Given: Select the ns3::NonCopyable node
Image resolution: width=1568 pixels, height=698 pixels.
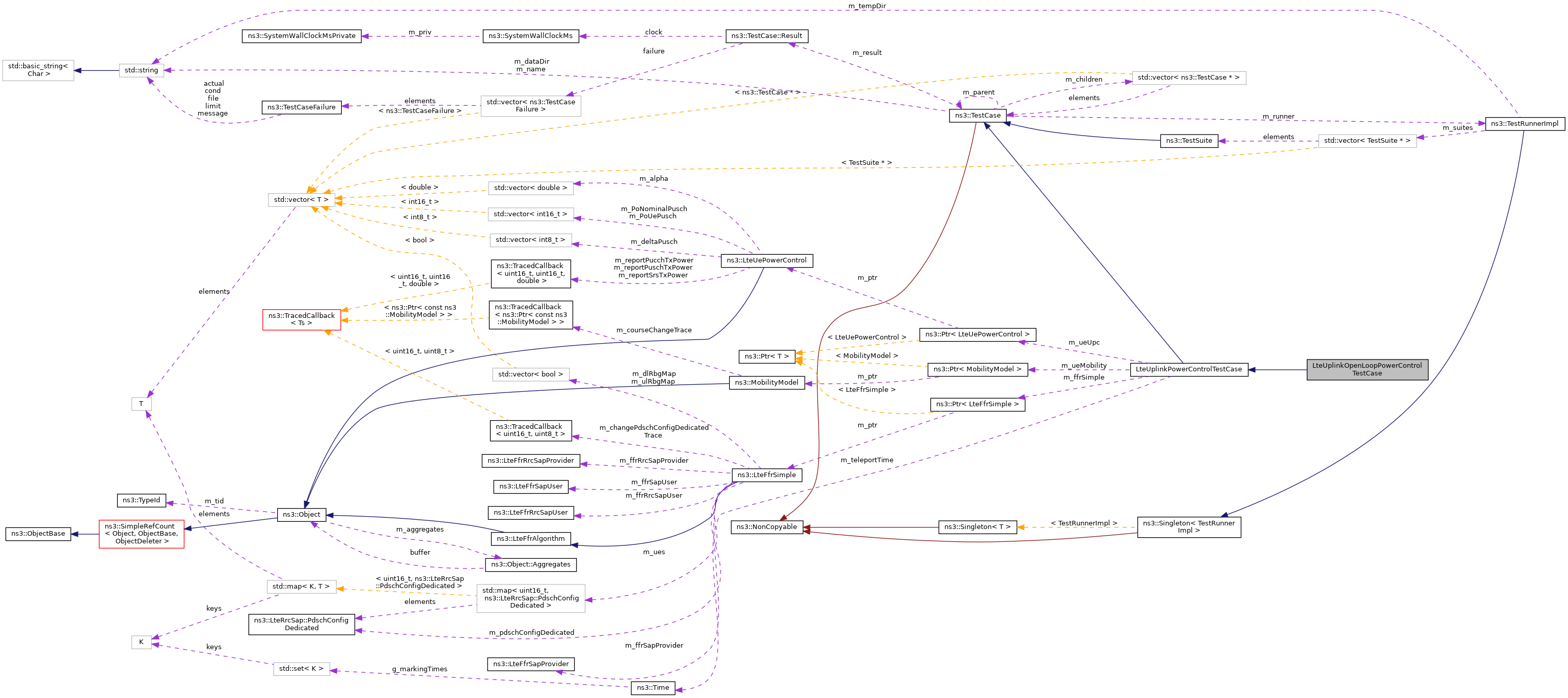Looking at the screenshot, I should pyautogui.click(x=766, y=527).
